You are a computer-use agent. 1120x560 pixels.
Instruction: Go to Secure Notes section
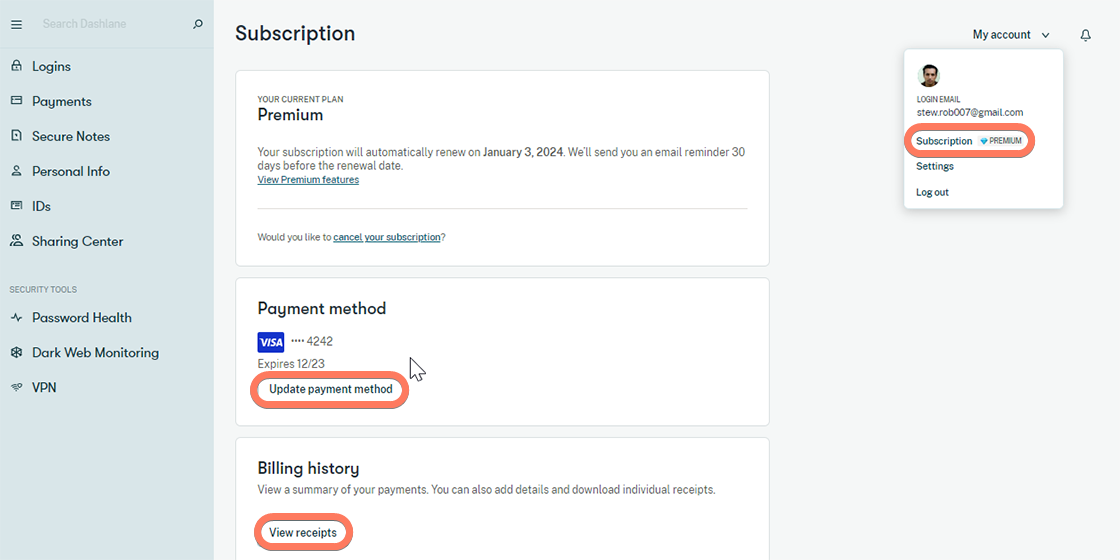[71, 136]
